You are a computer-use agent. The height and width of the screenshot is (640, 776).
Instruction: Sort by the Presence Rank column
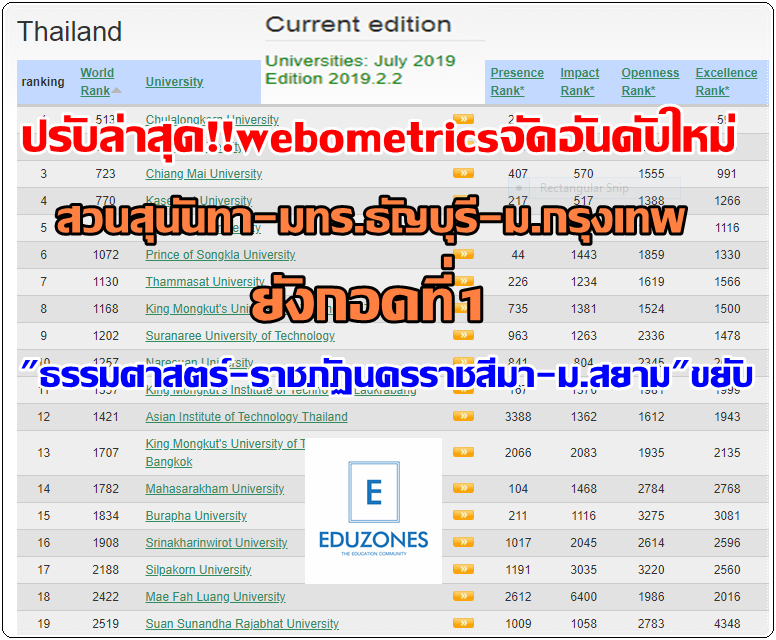[516, 82]
